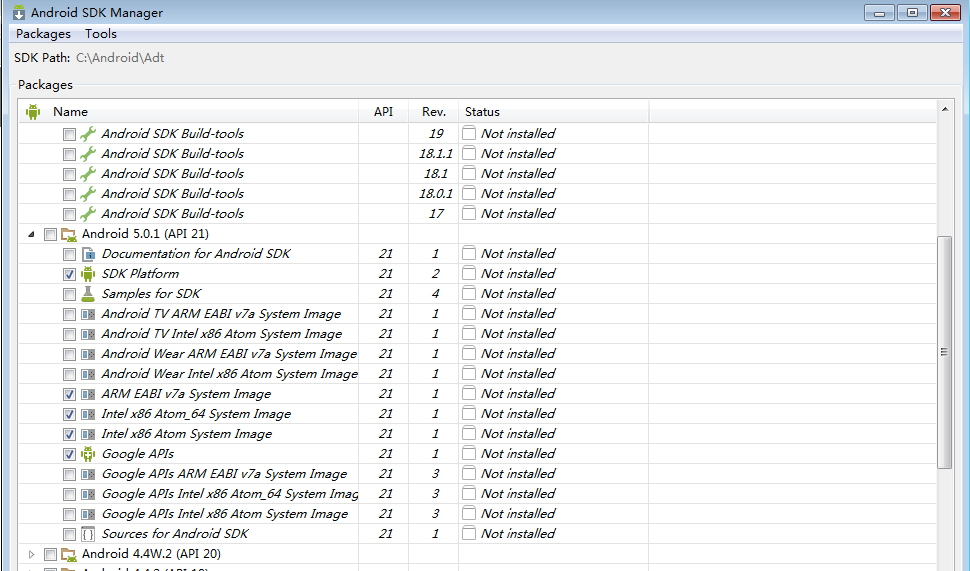The image size is (970, 571).
Task: Click the Android TV ARM EABI v7a System Image icon
Action: point(88,314)
